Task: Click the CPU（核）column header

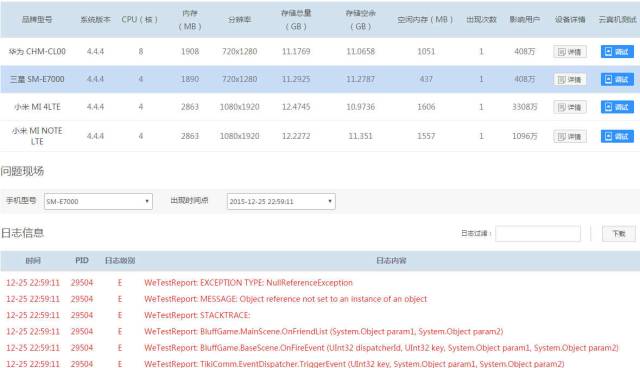Action: click(x=140, y=19)
